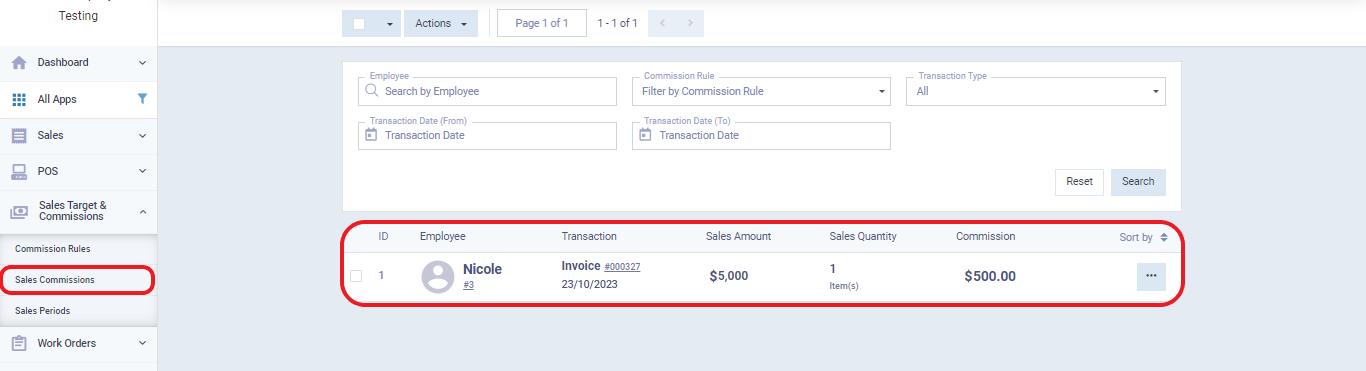Go to Sales Periods in the sidebar
Viewport: 1366px width, 371px height.
coord(43,311)
